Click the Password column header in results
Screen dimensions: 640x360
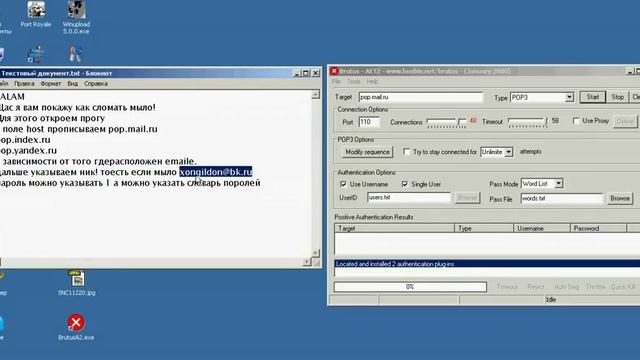(x=598, y=228)
